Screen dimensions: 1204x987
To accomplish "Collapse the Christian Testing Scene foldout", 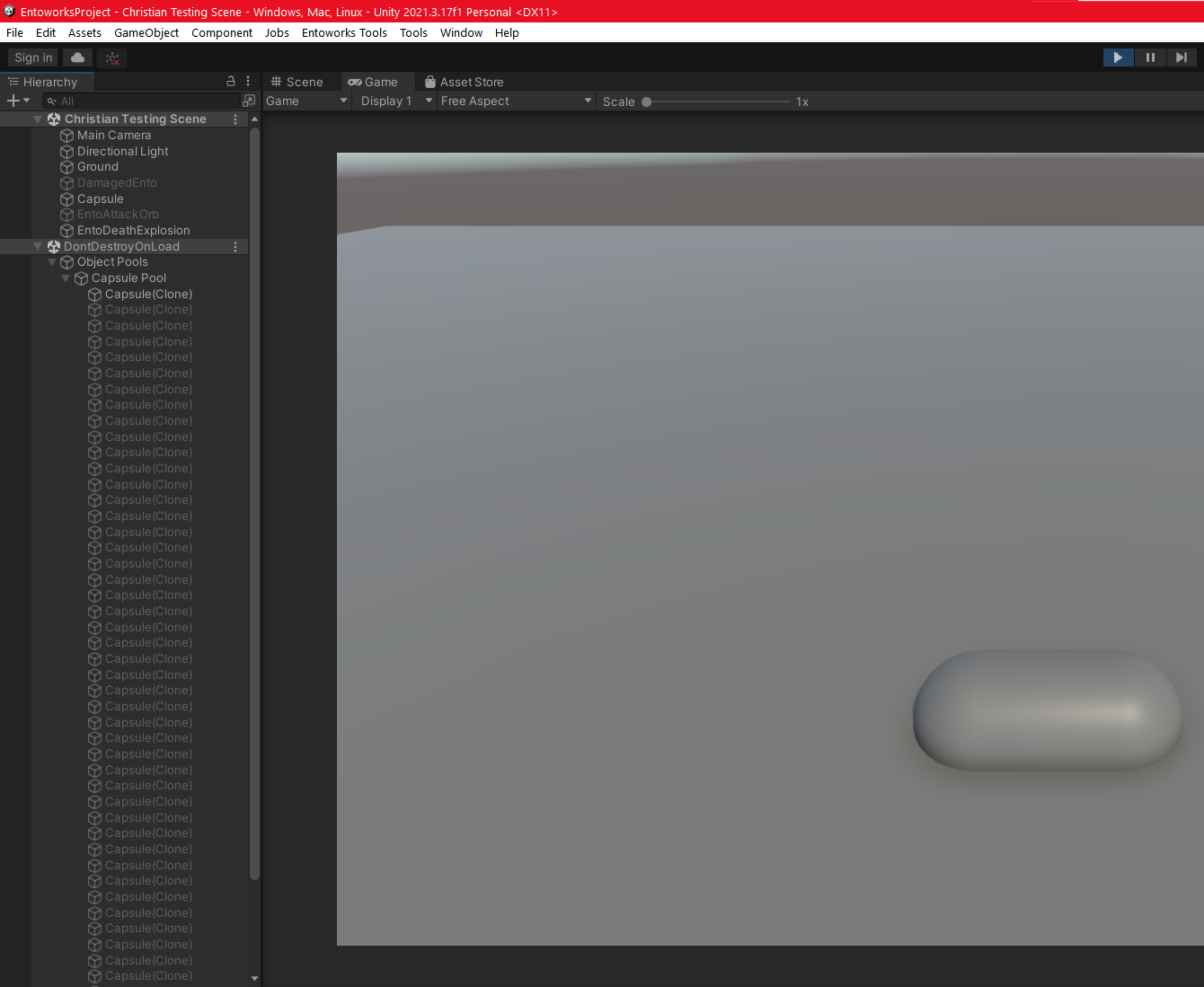I will [38, 119].
